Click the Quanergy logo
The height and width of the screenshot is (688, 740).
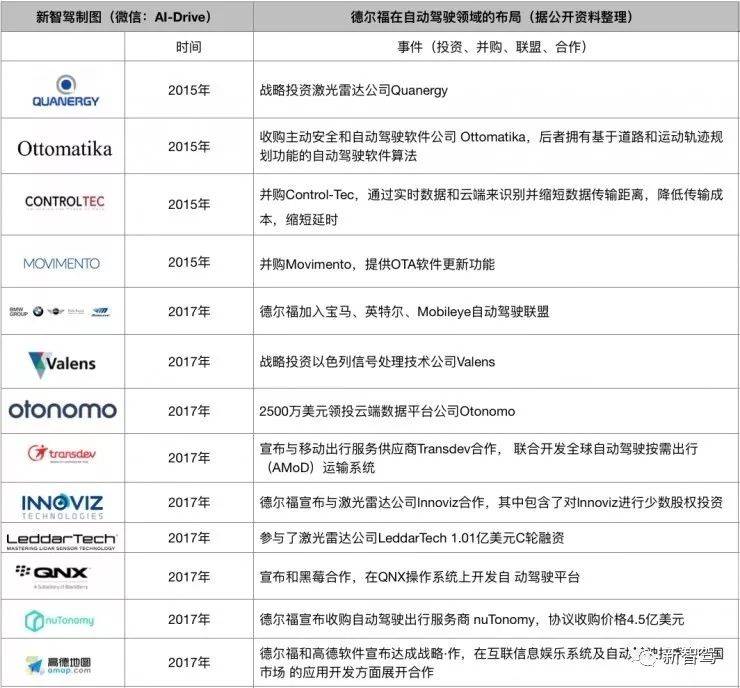[66, 90]
